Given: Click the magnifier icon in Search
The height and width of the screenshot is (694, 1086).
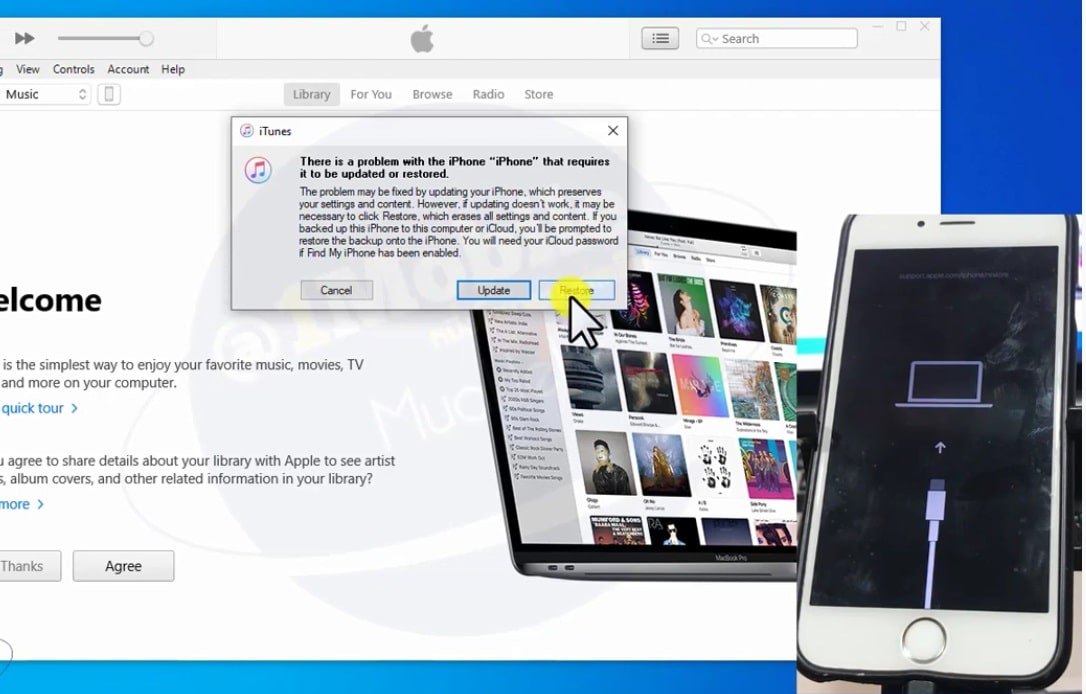Looking at the screenshot, I should [706, 39].
